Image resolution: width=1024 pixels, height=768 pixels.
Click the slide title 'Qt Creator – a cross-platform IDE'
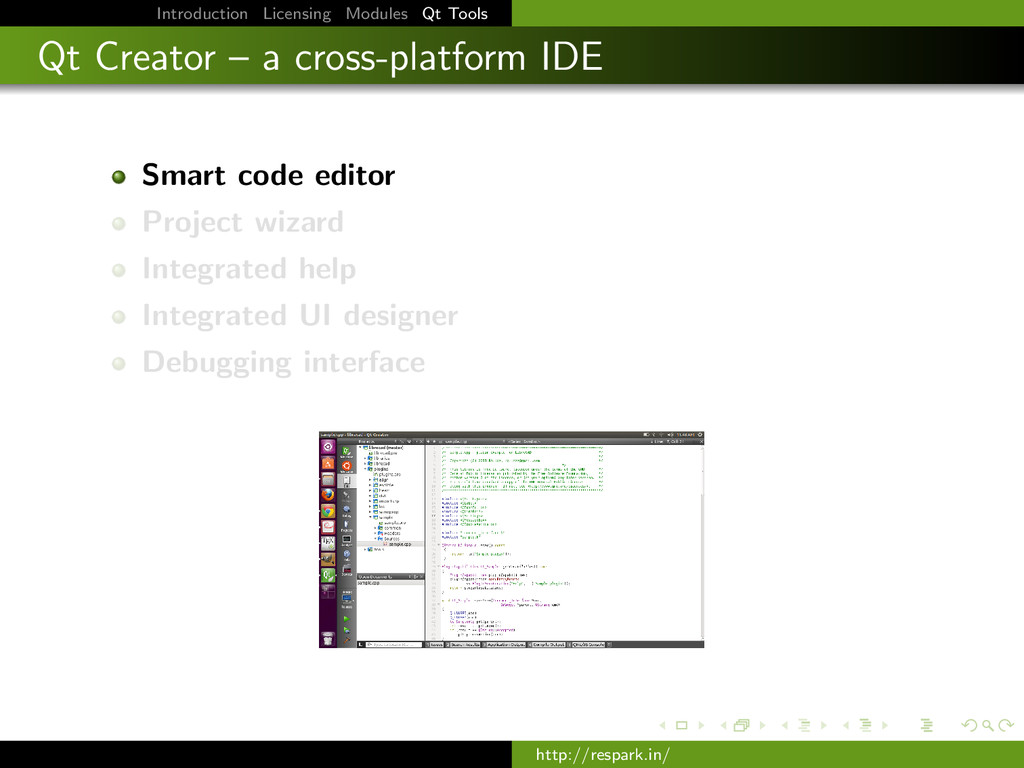point(320,57)
